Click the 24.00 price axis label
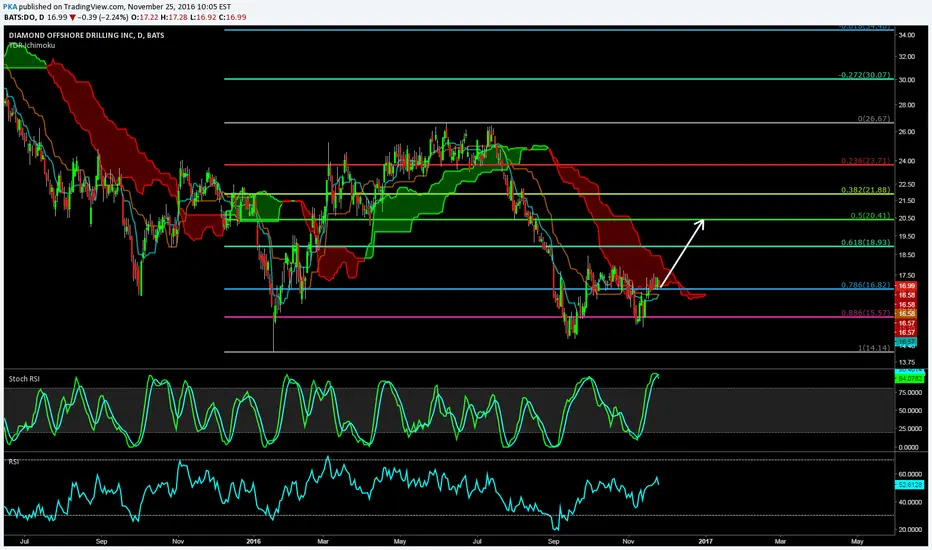 click(x=906, y=161)
